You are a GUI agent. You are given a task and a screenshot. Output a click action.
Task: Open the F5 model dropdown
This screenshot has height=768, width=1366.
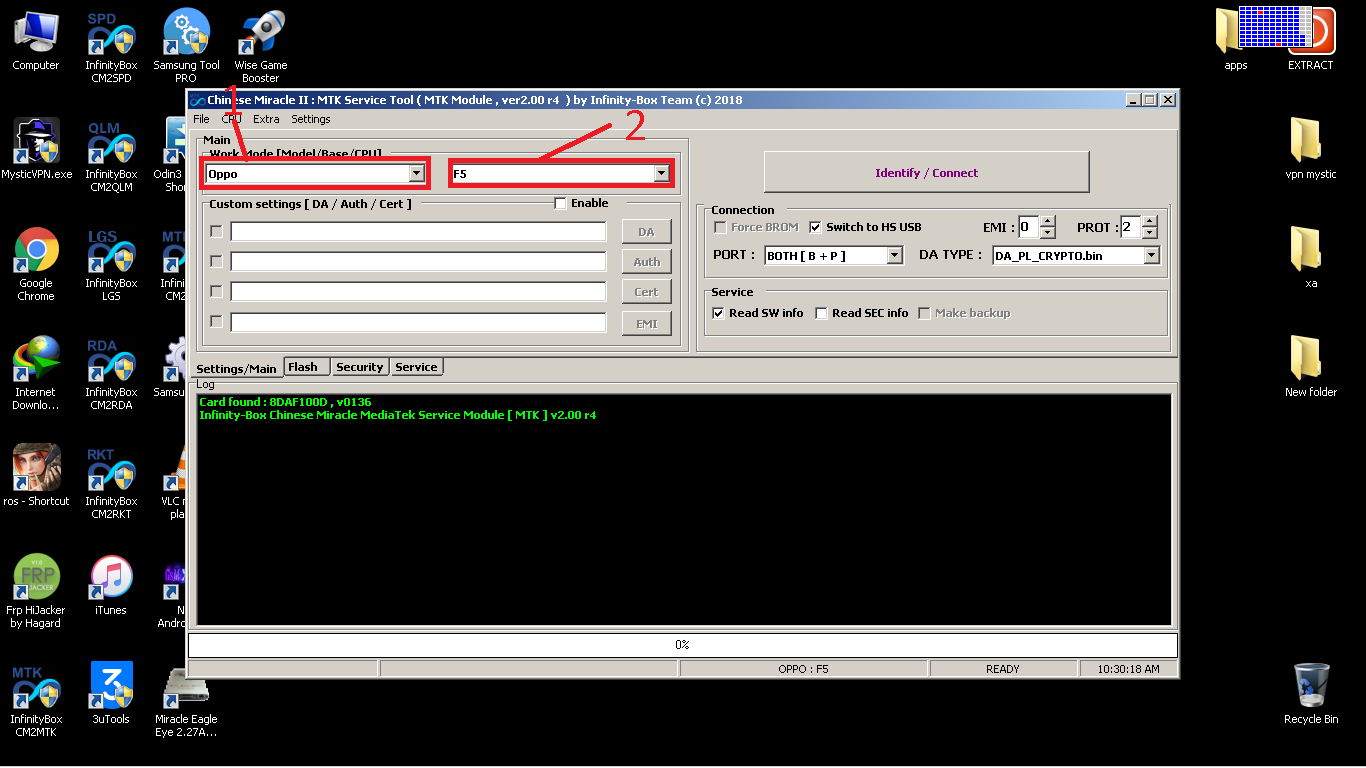661,173
